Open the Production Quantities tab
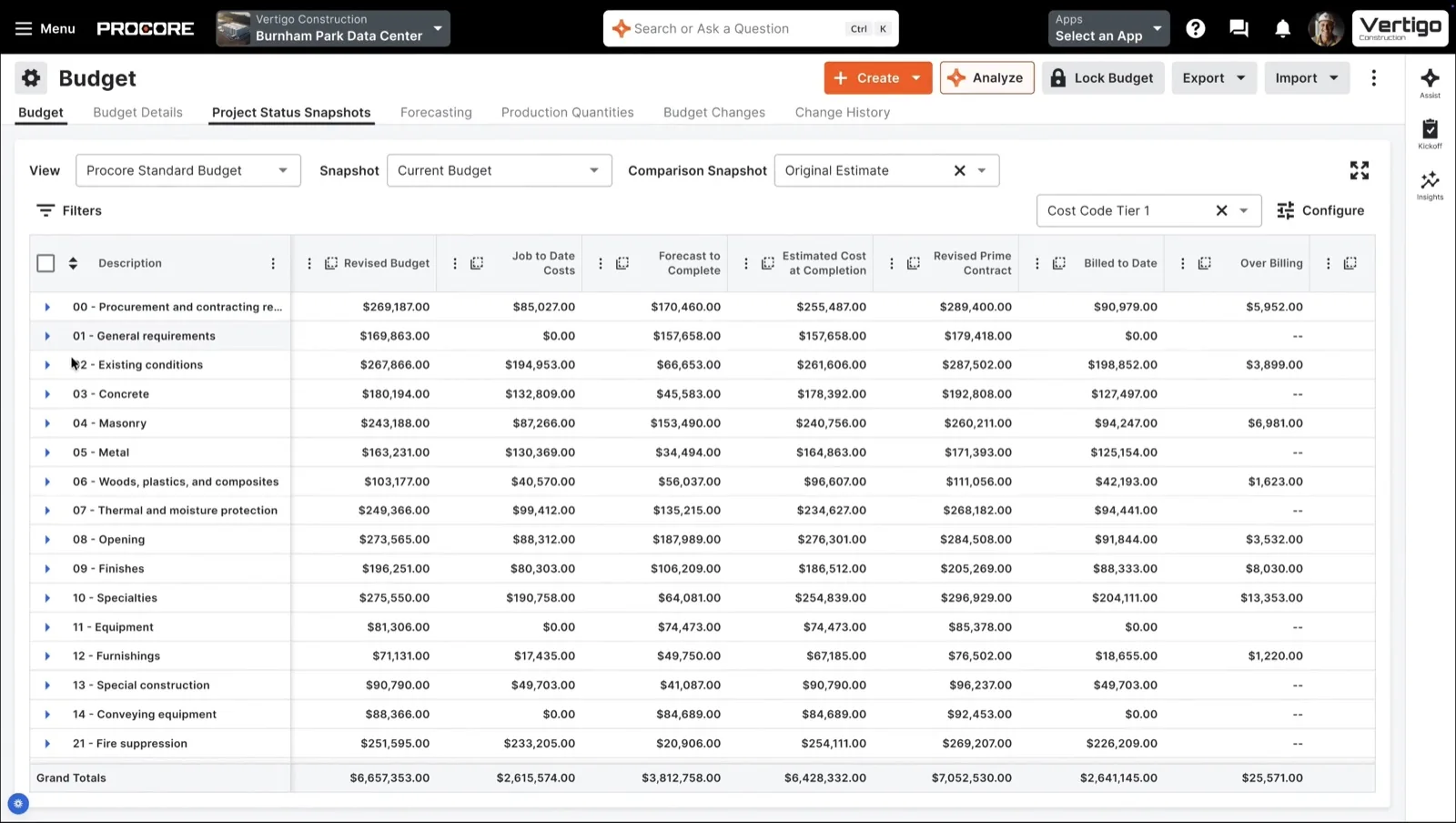1456x823 pixels. point(567,112)
